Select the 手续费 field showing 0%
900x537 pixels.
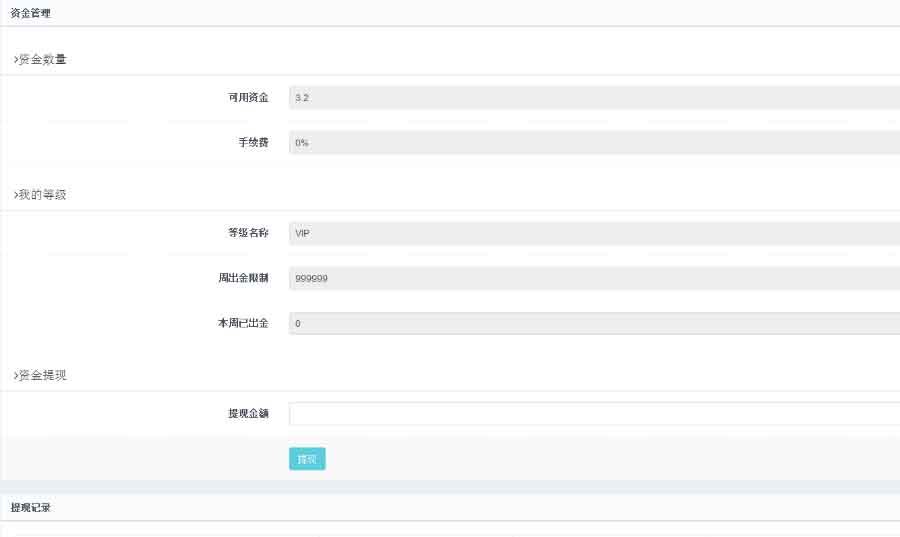point(594,143)
